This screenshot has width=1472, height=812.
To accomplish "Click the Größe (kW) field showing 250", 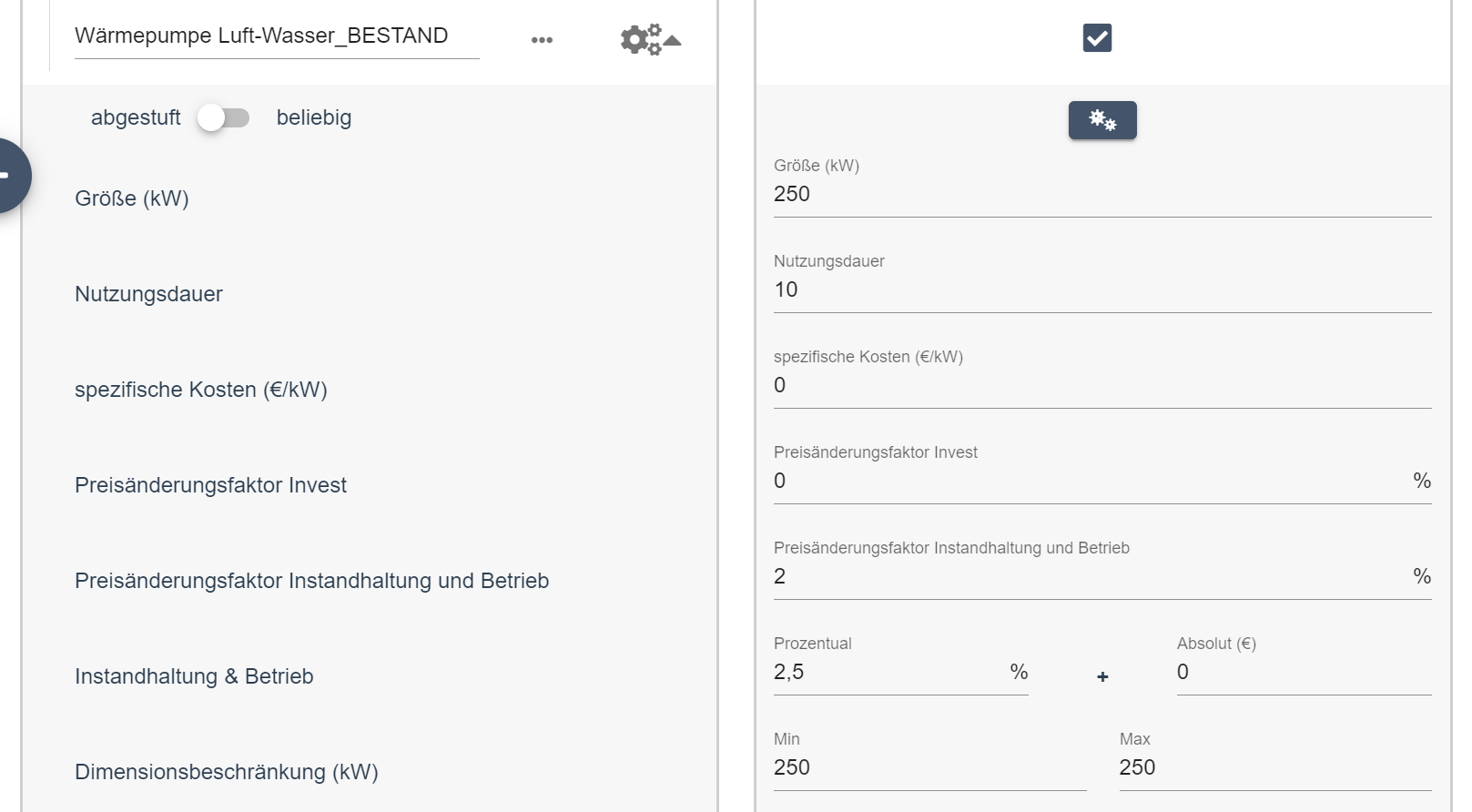I will coord(1101,195).
